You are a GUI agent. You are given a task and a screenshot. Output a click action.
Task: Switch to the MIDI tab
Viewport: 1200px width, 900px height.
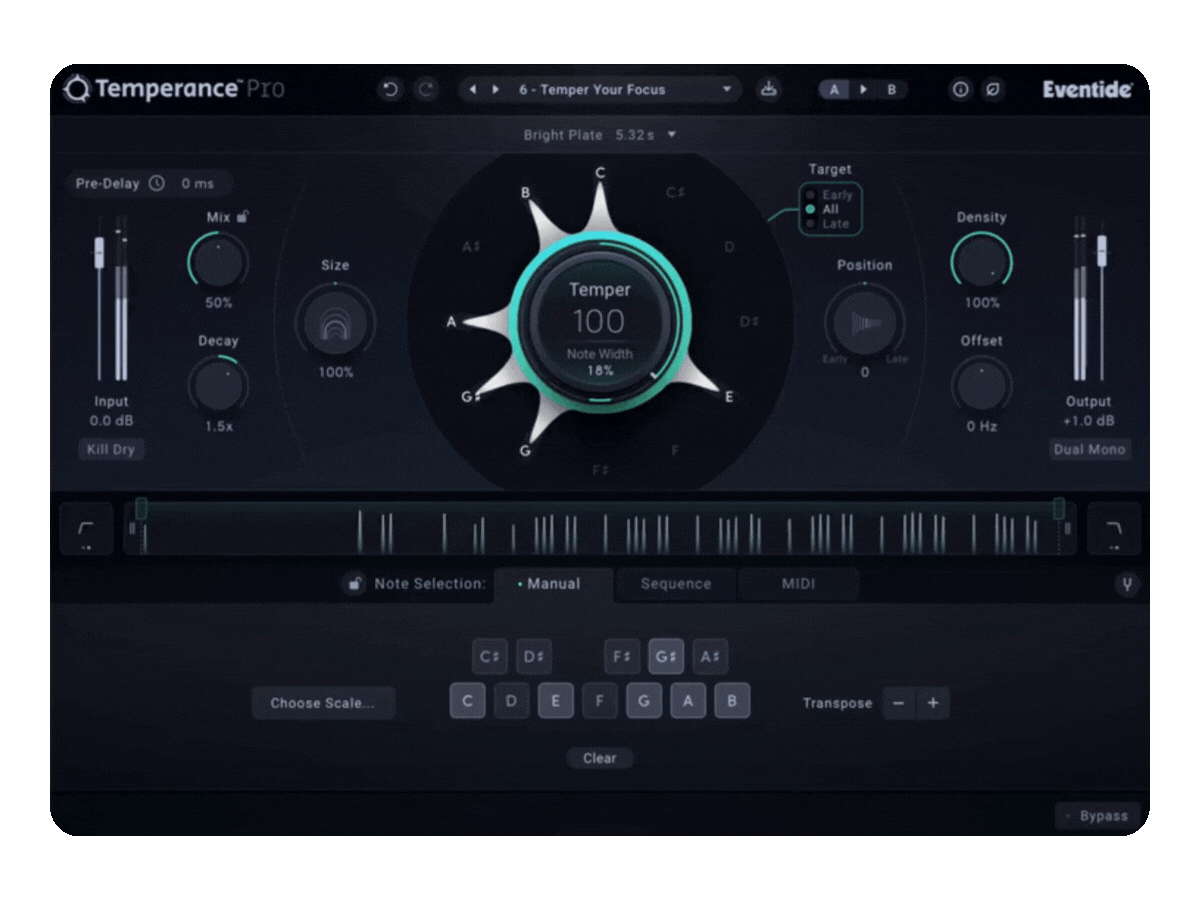(x=798, y=584)
